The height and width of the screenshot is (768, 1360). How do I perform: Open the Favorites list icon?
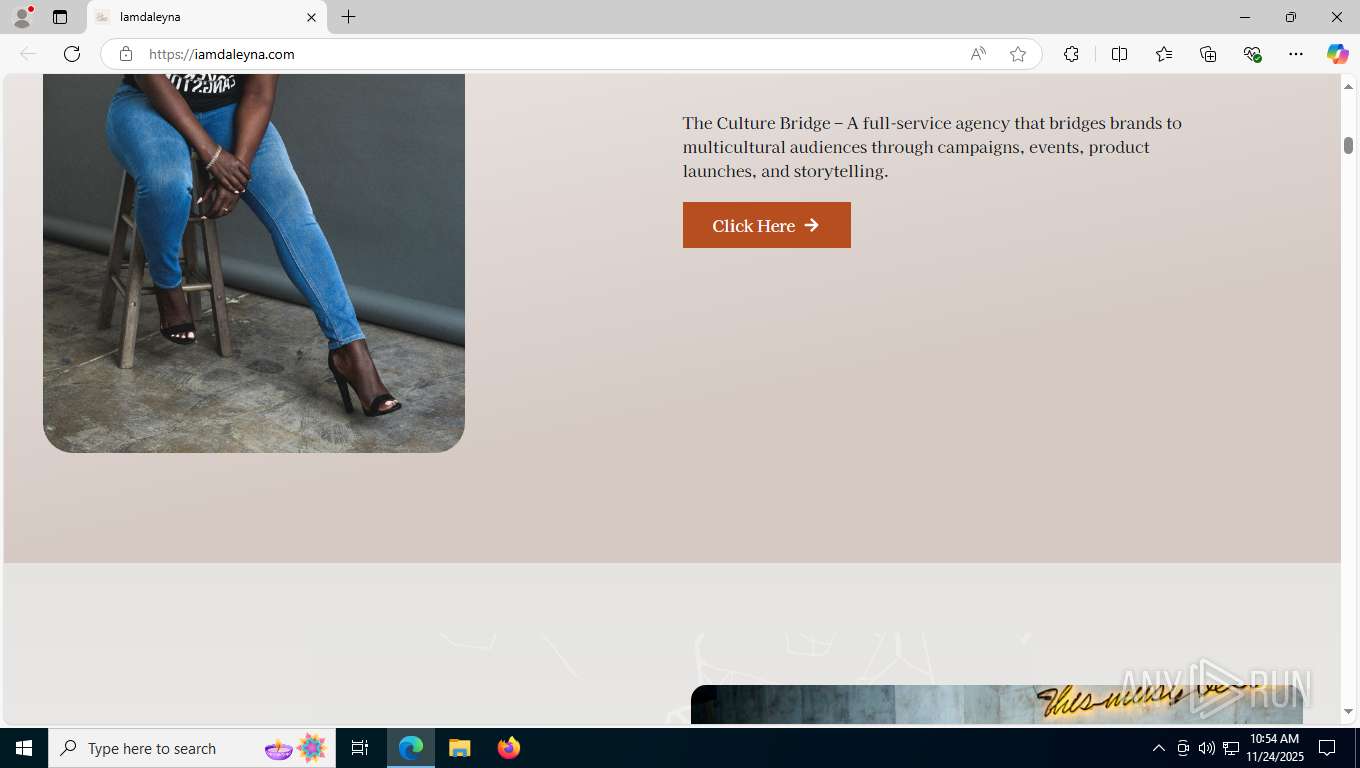coord(1164,54)
